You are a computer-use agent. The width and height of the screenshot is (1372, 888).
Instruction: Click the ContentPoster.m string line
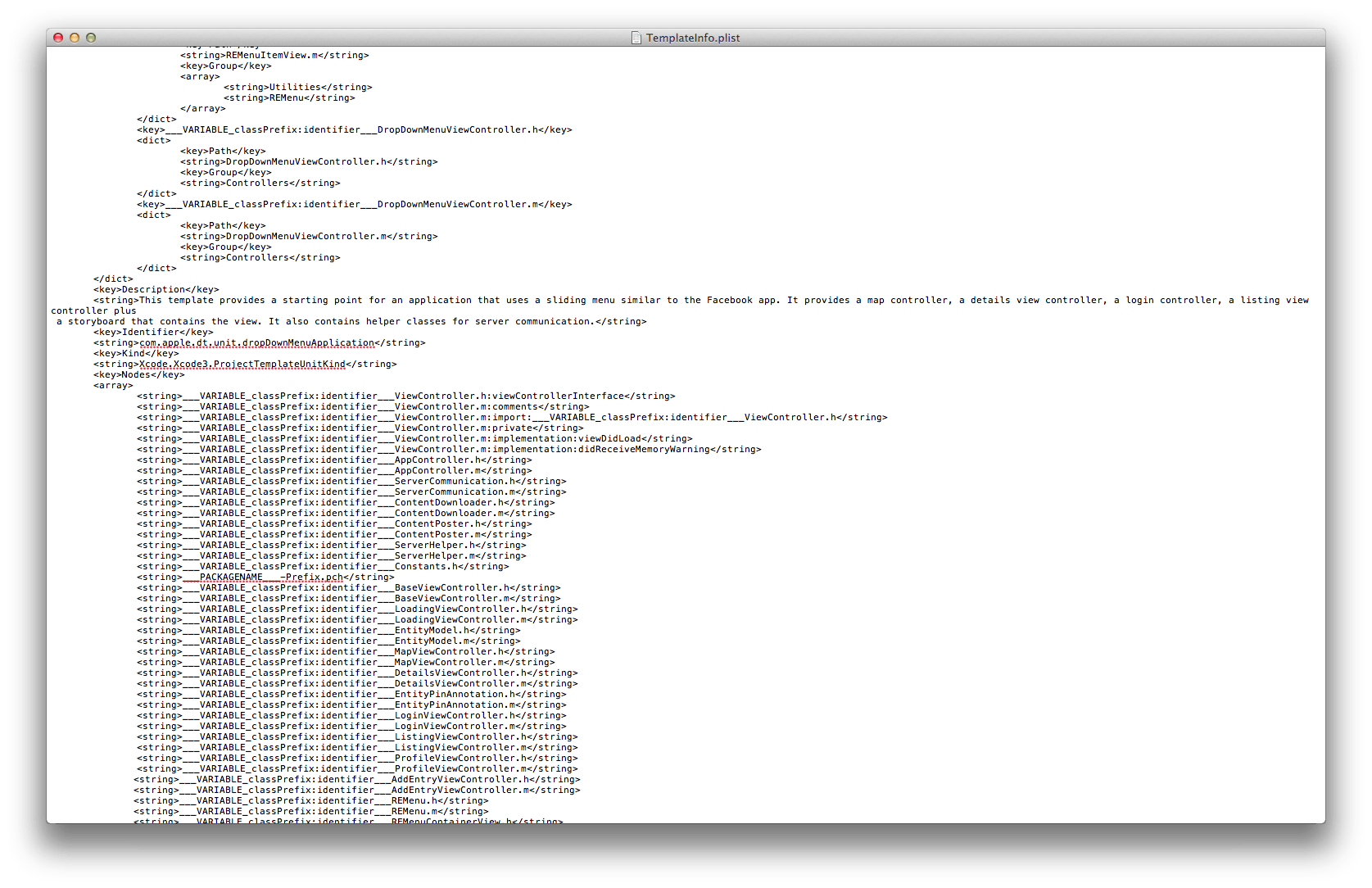(334, 534)
